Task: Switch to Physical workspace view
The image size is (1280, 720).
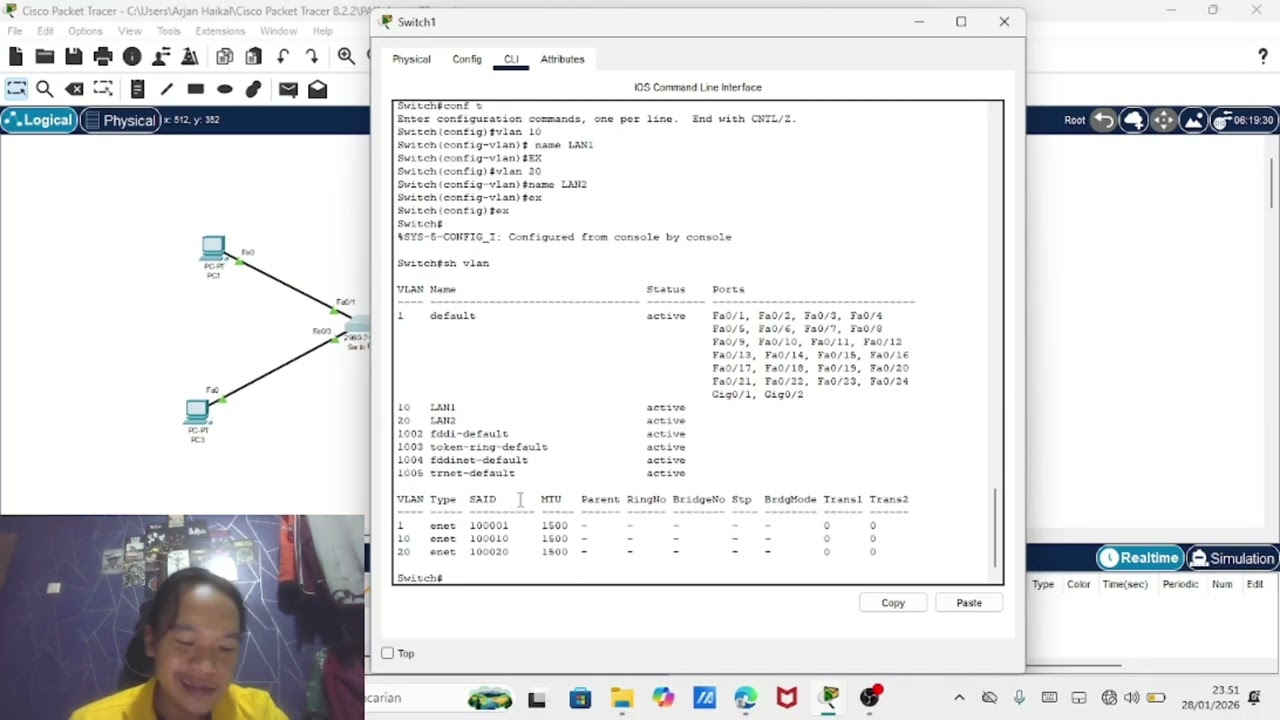Action: [120, 120]
